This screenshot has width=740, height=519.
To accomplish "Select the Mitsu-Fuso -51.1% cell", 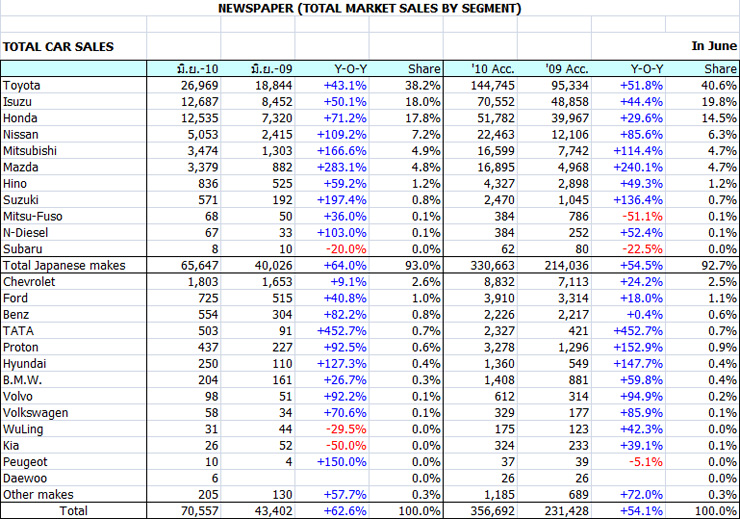I will click(643, 216).
